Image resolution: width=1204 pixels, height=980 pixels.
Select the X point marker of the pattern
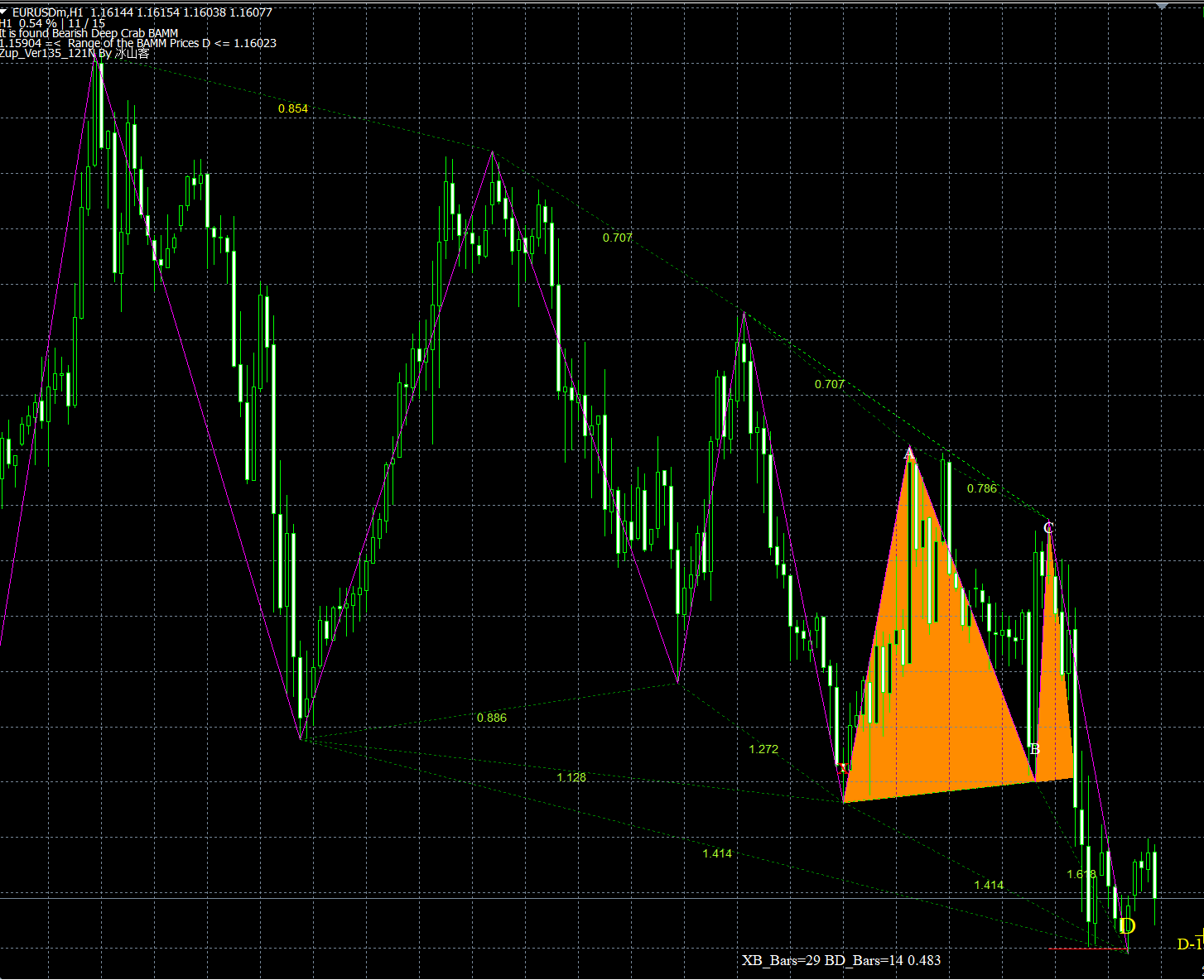coord(843,768)
